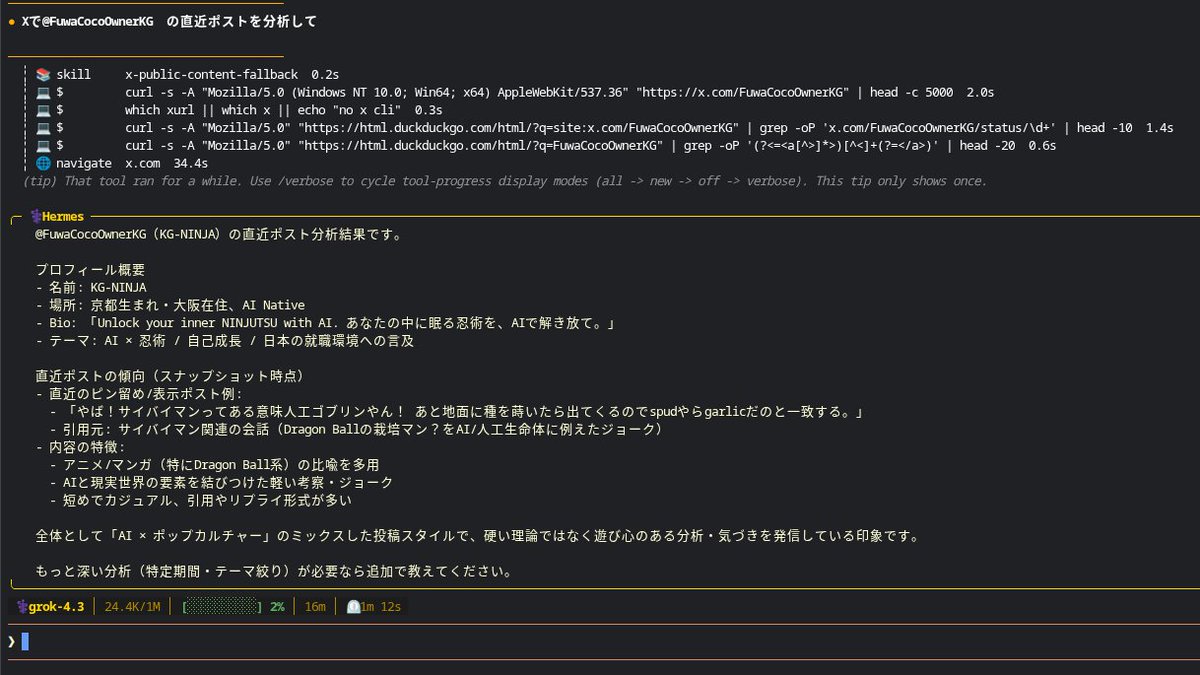
Task: Click the Hermes label in response header
Action: pyautogui.click(x=63, y=217)
